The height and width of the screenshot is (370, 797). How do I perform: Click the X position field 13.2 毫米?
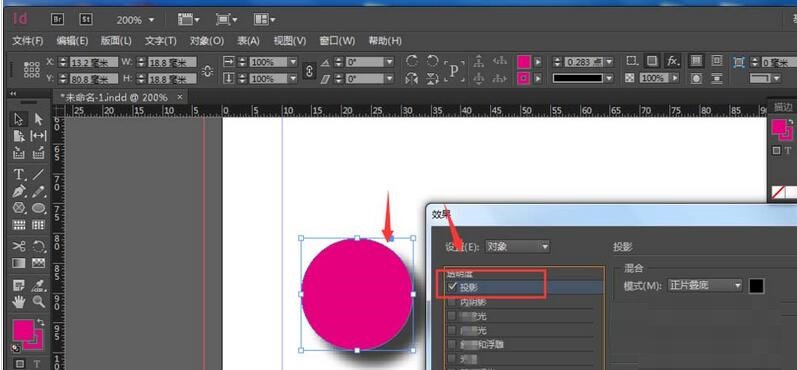[94, 62]
